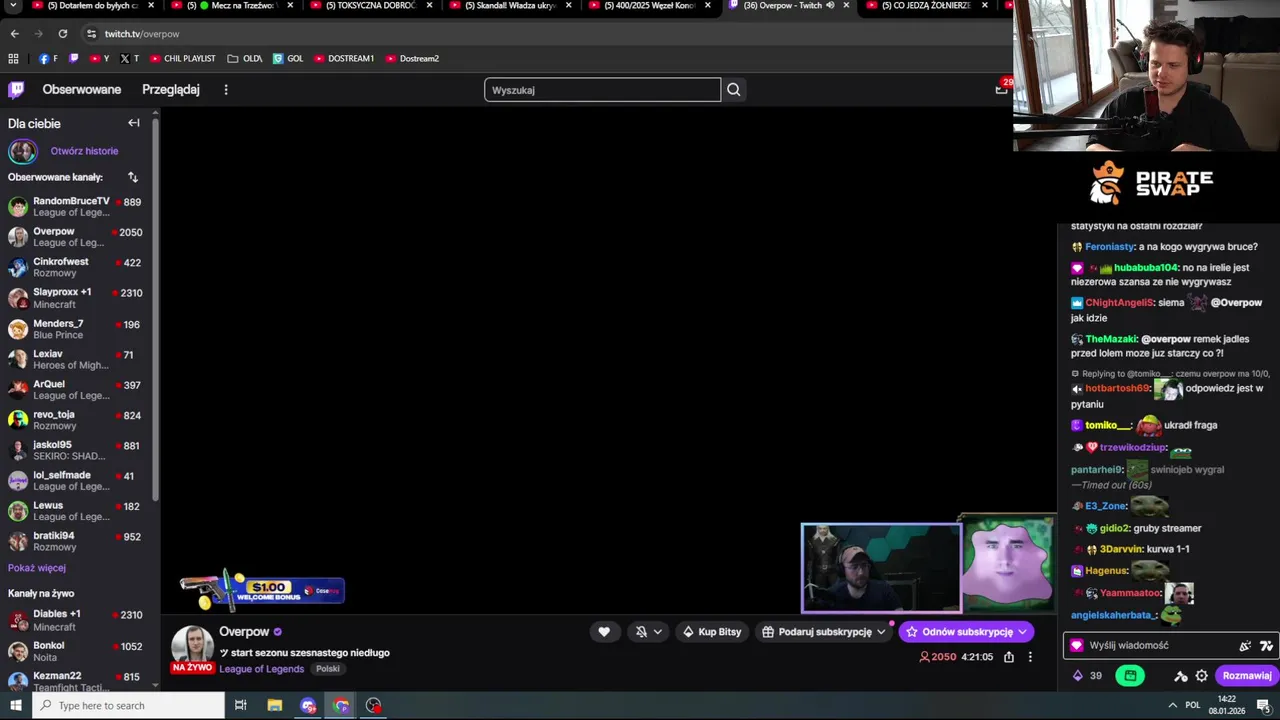Go back in browser history

point(15,34)
